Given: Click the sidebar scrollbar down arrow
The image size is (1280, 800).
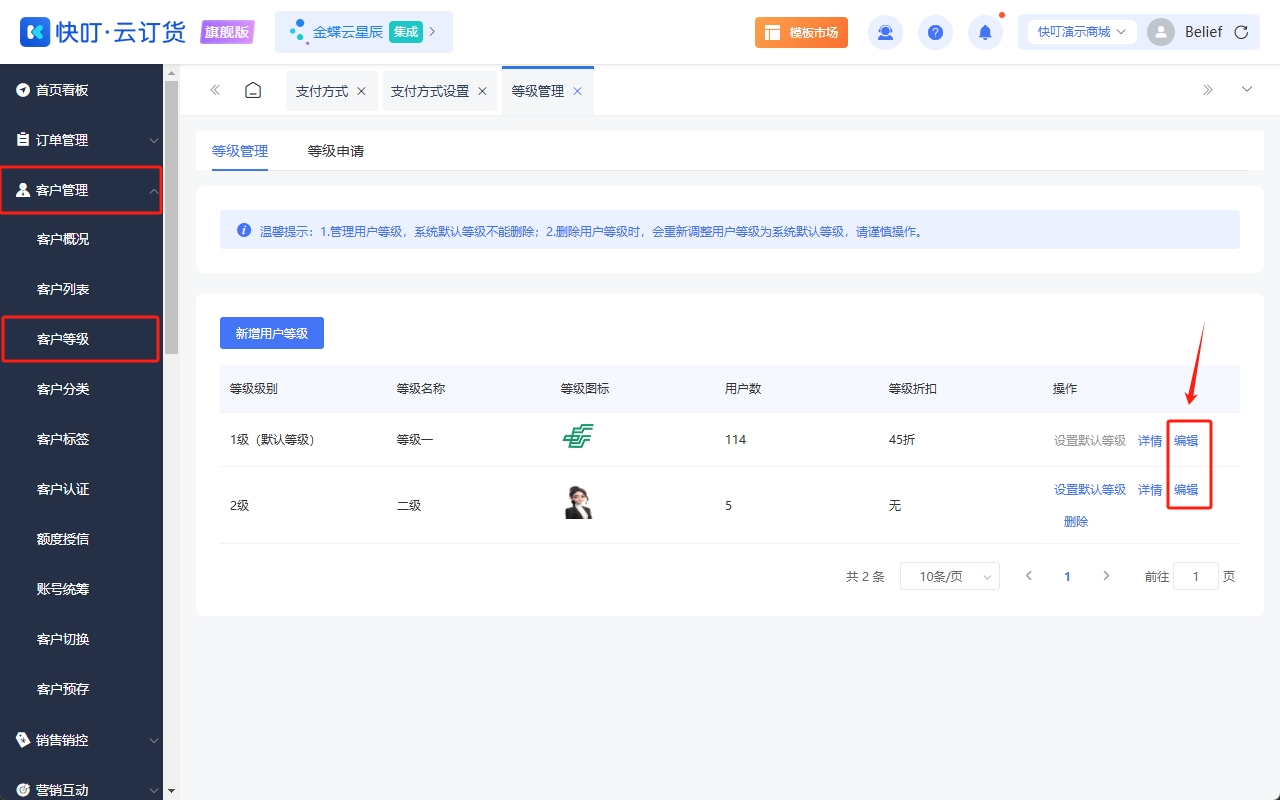Looking at the screenshot, I should tap(171, 791).
